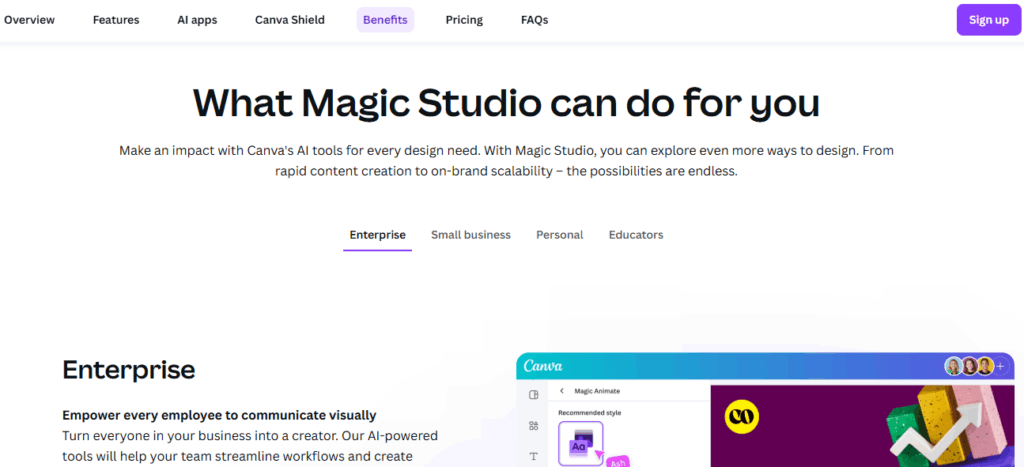Viewport: 1024px width, 467px height.
Task: Switch to the Personal tab
Action: click(x=560, y=234)
